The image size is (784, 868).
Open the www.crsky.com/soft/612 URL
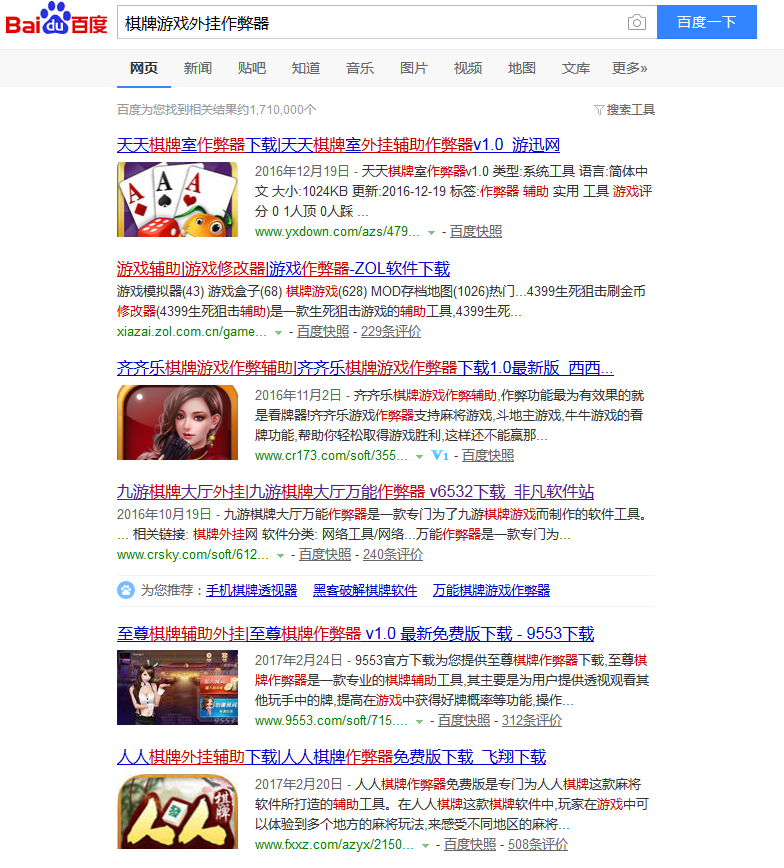click(x=193, y=555)
